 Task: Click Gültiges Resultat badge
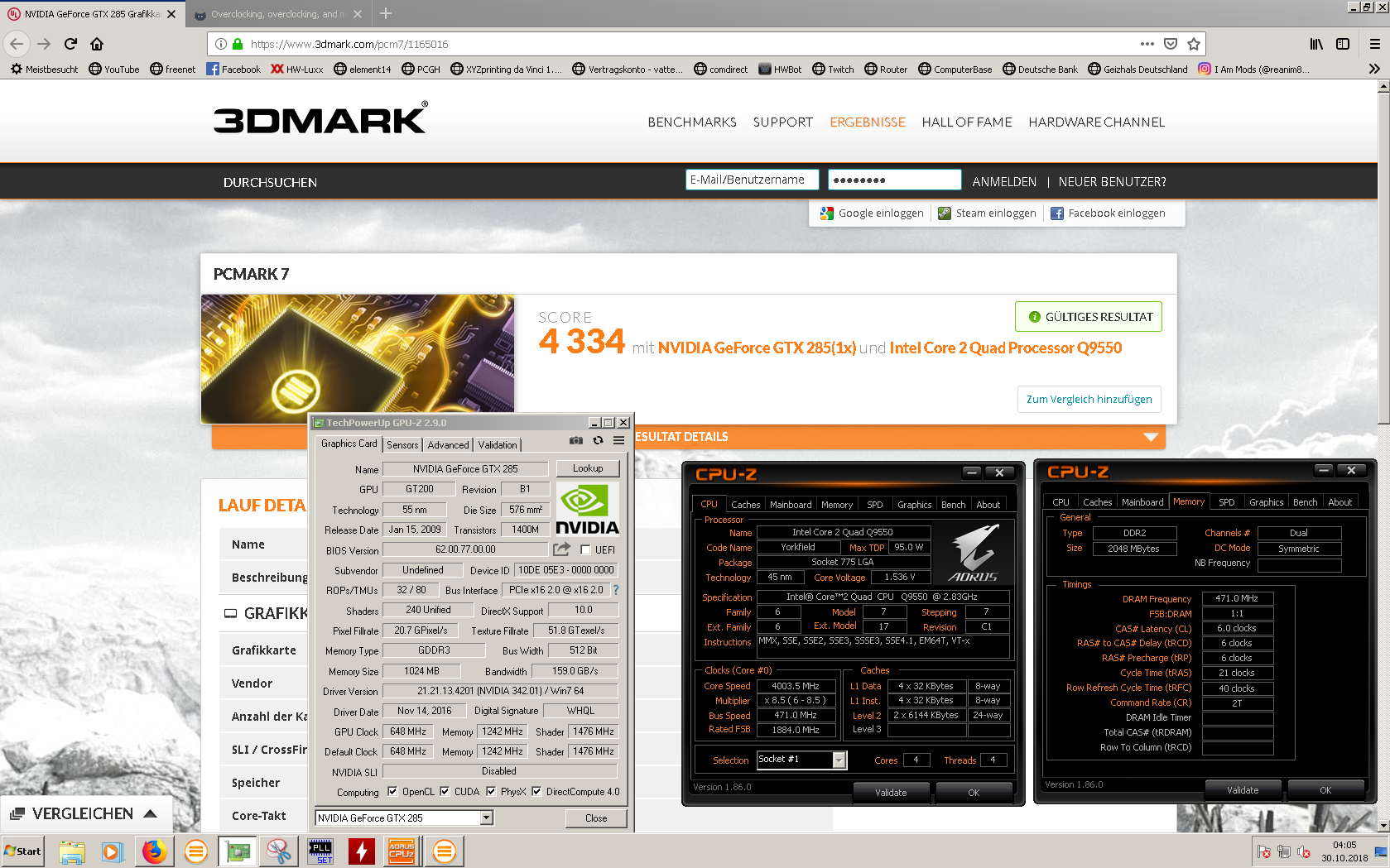click(1089, 317)
